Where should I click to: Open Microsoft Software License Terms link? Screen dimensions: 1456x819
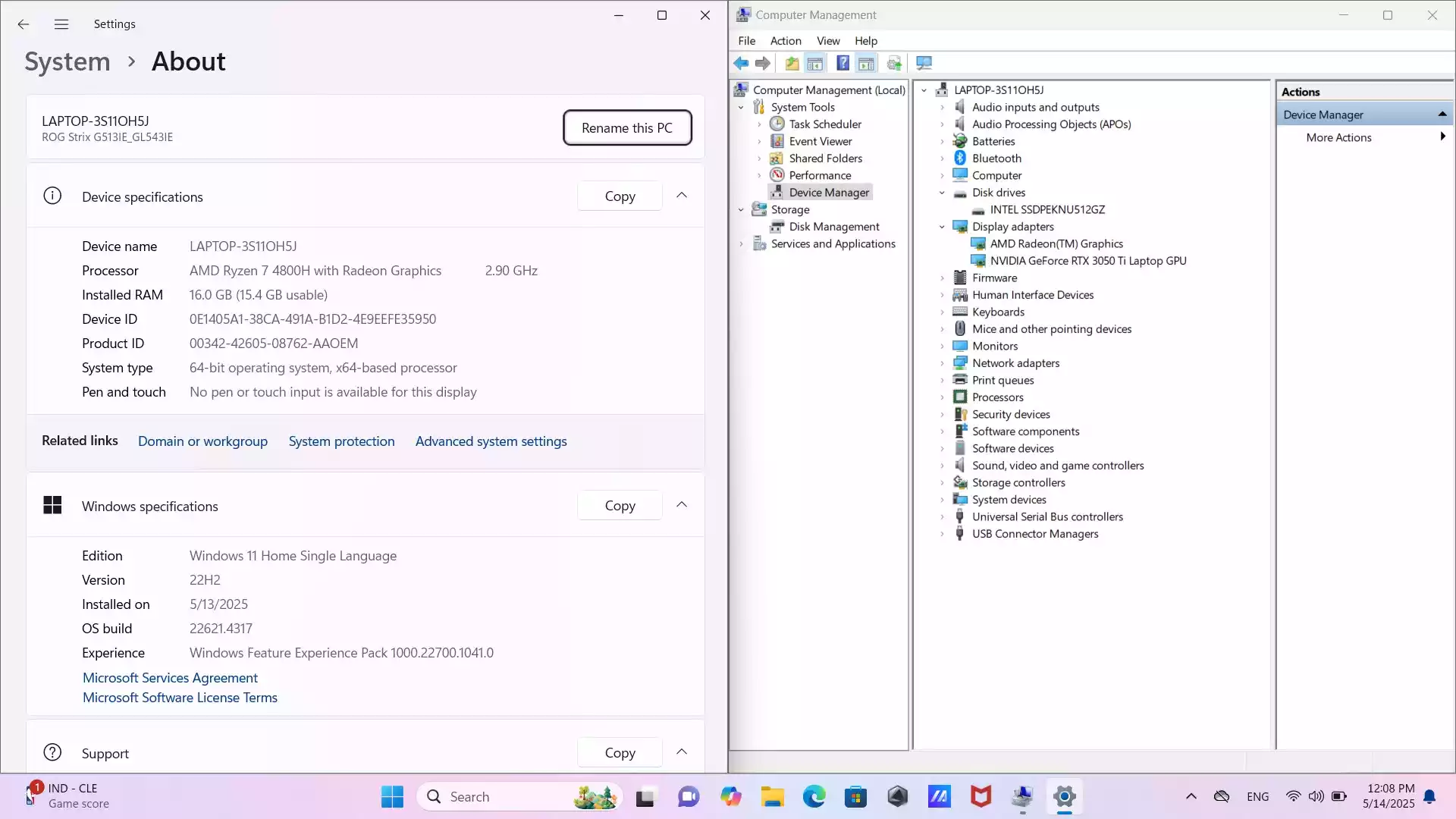pos(180,698)
